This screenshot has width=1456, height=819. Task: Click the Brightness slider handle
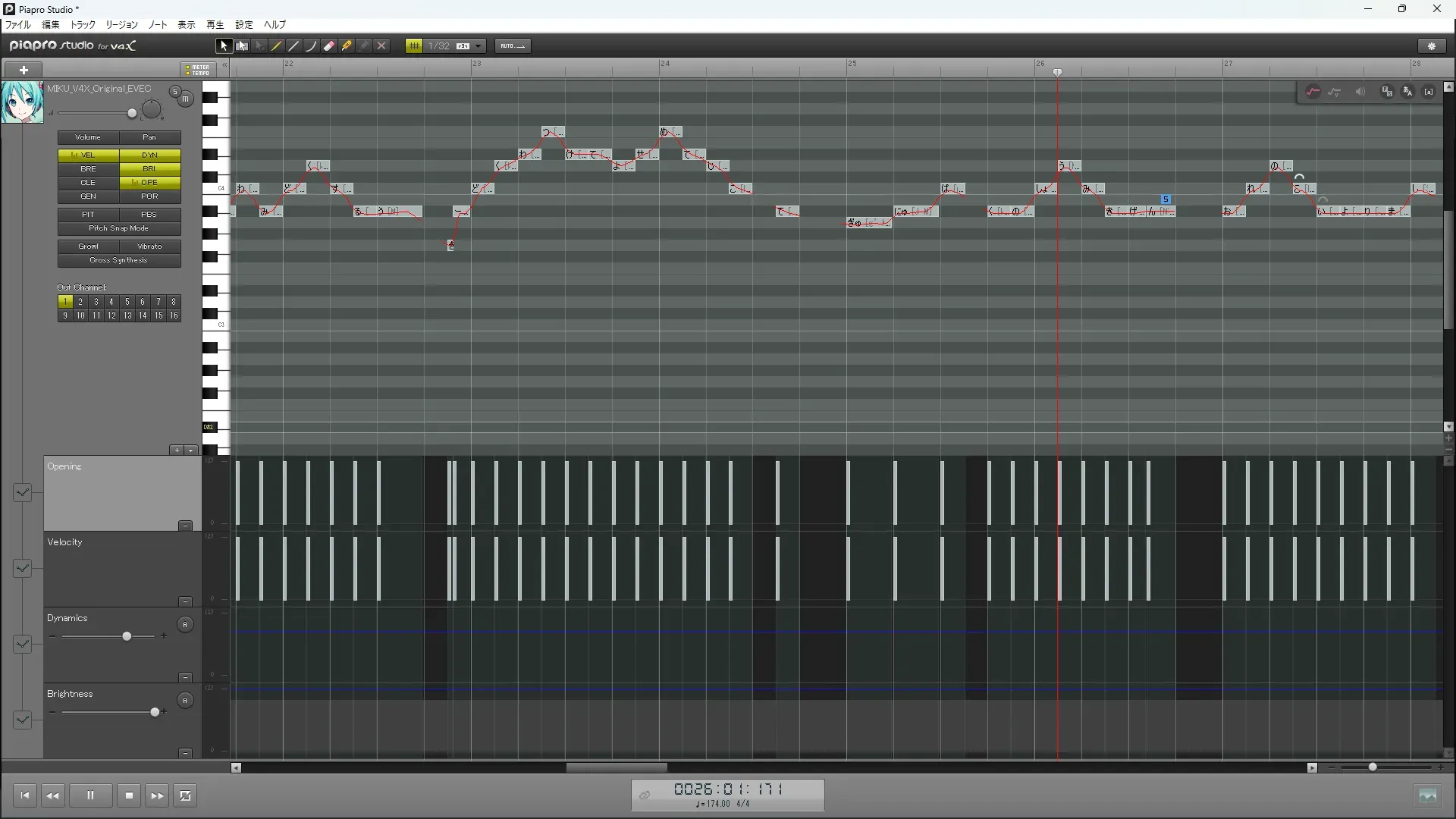pos(155,712)
